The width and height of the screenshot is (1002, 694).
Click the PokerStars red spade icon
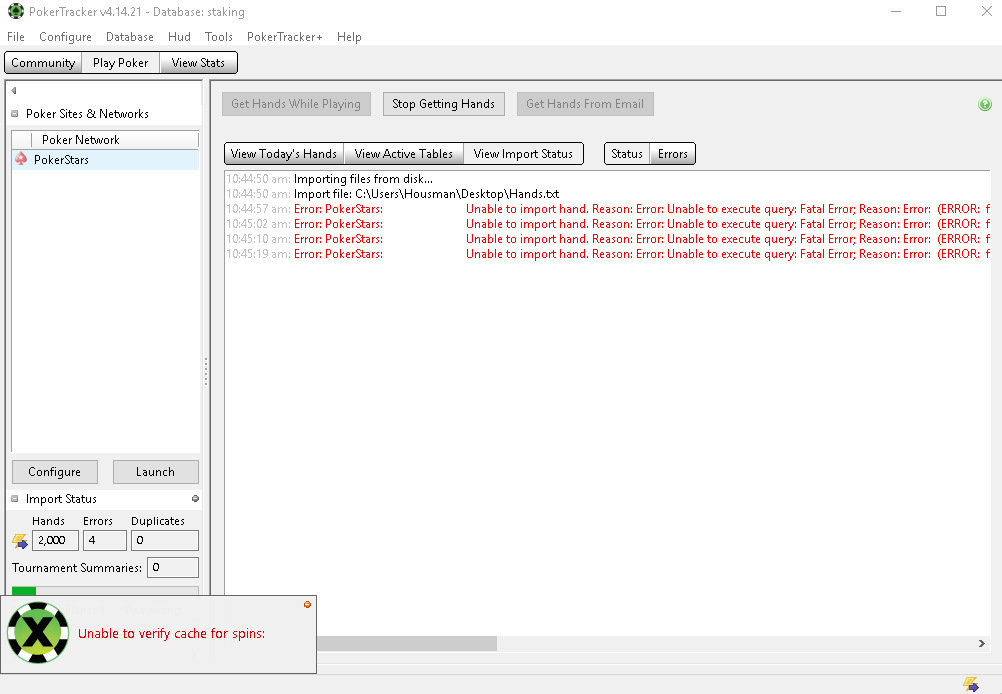click(21, 159)
